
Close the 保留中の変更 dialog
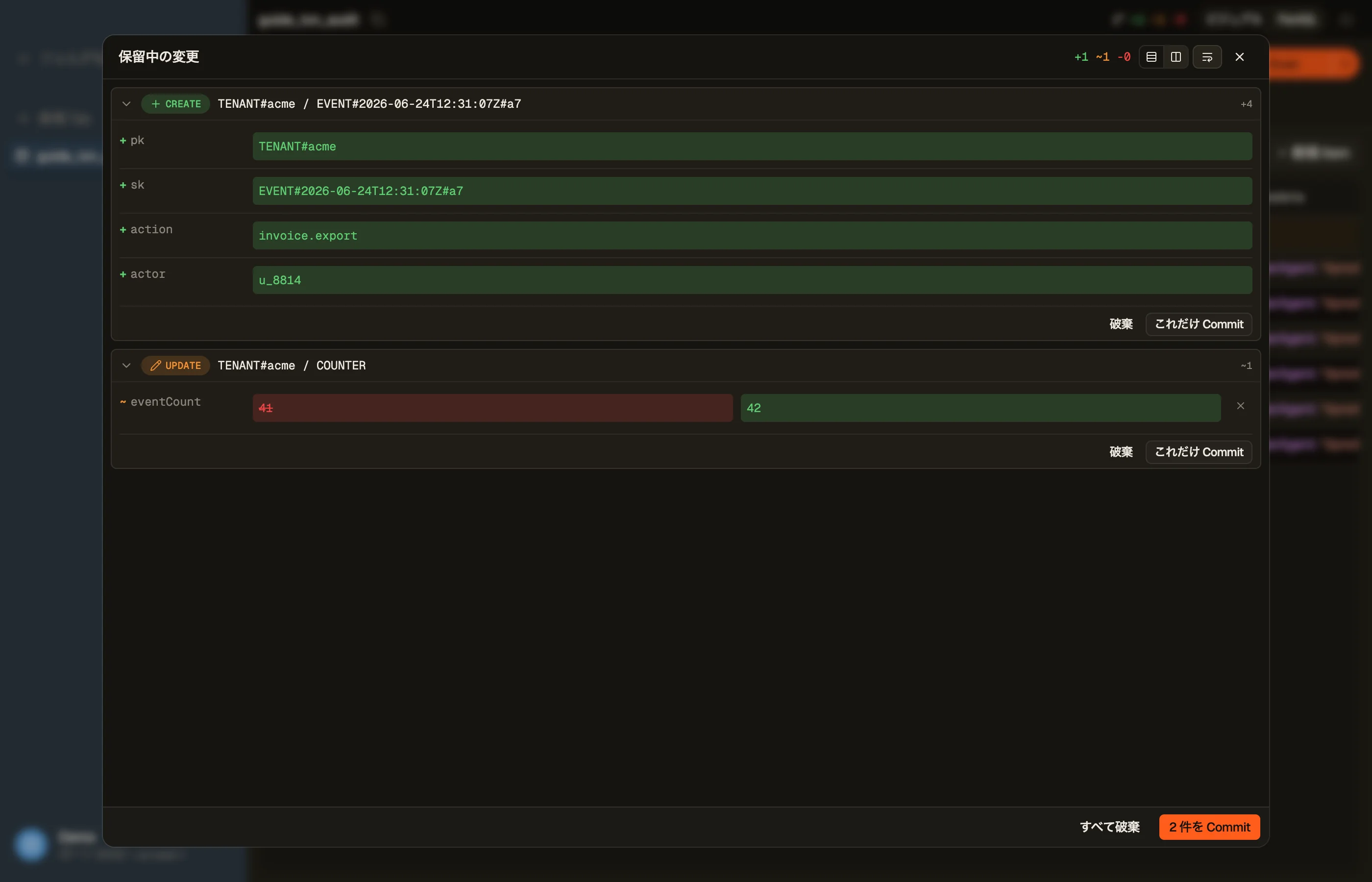[1239, 57]
